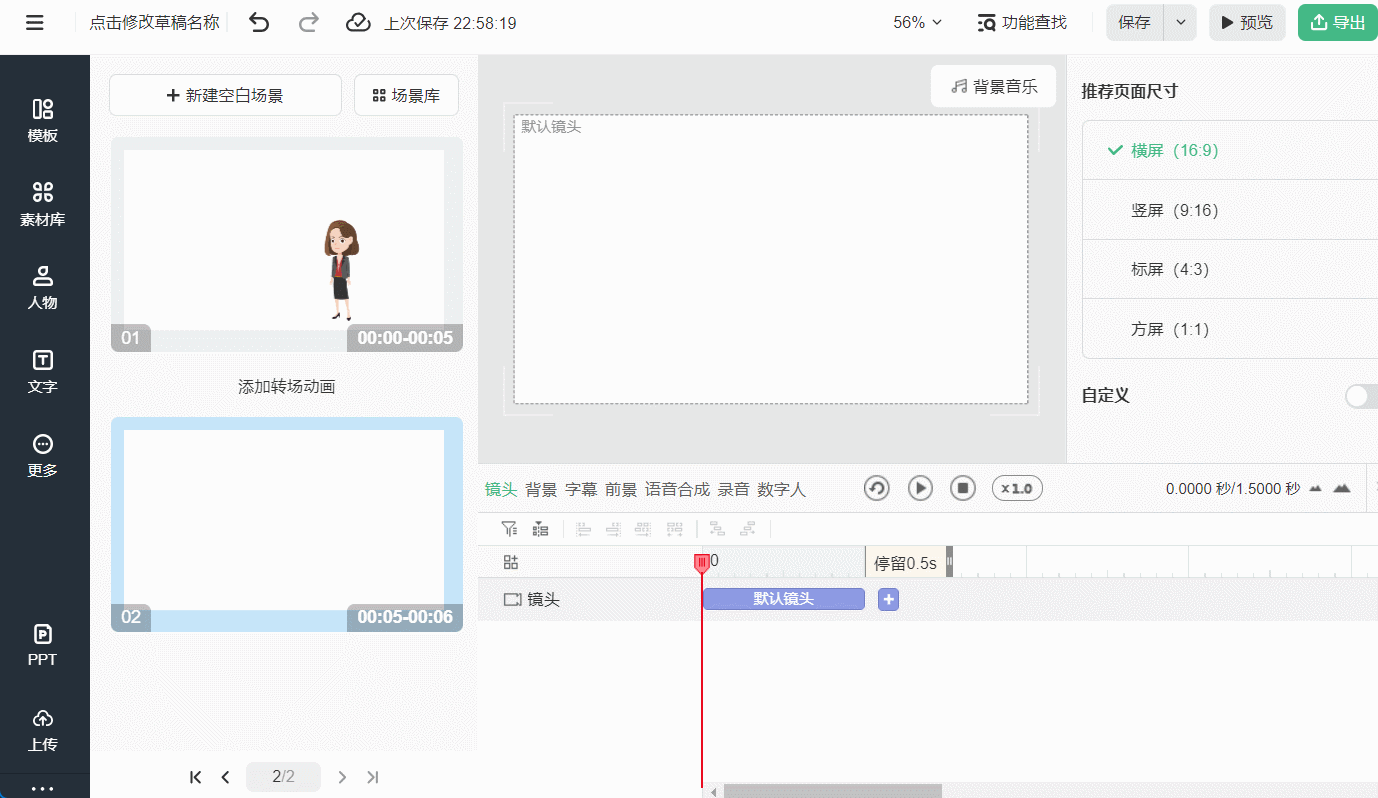This screenshot has width=1378, height=798.
Task: Click the 2/2 page number field
Action: click(x=283, y=777)
